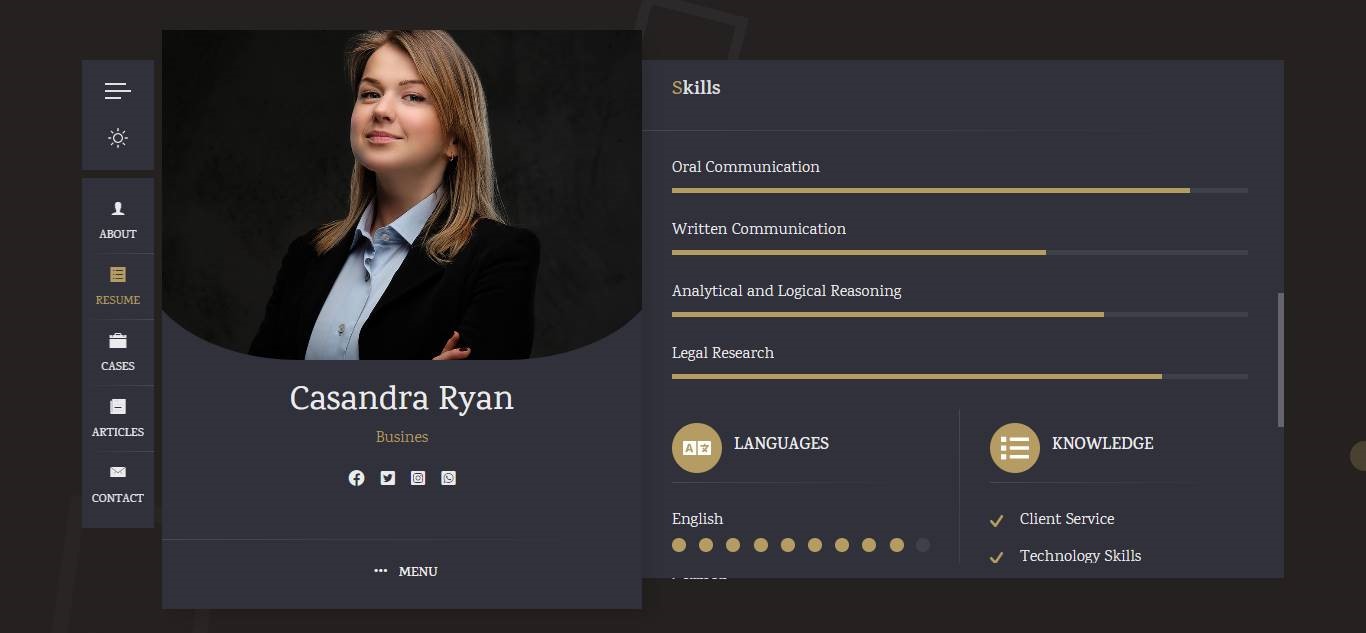1366x633 pixels.
Task: Toggle the light/dark theme sun icon
Action: pos(118,138)
